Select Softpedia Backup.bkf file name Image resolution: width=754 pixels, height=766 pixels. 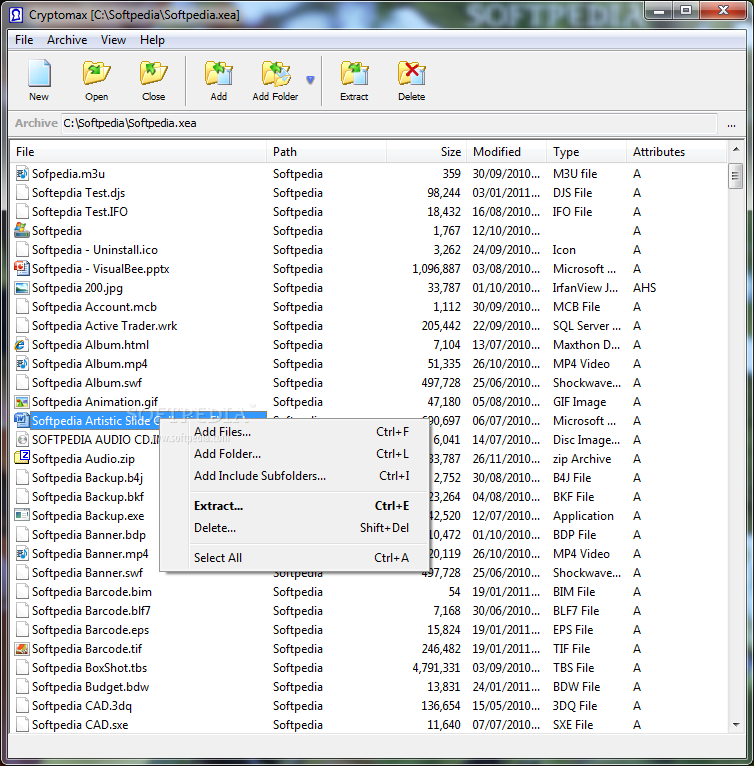[88, 497]
